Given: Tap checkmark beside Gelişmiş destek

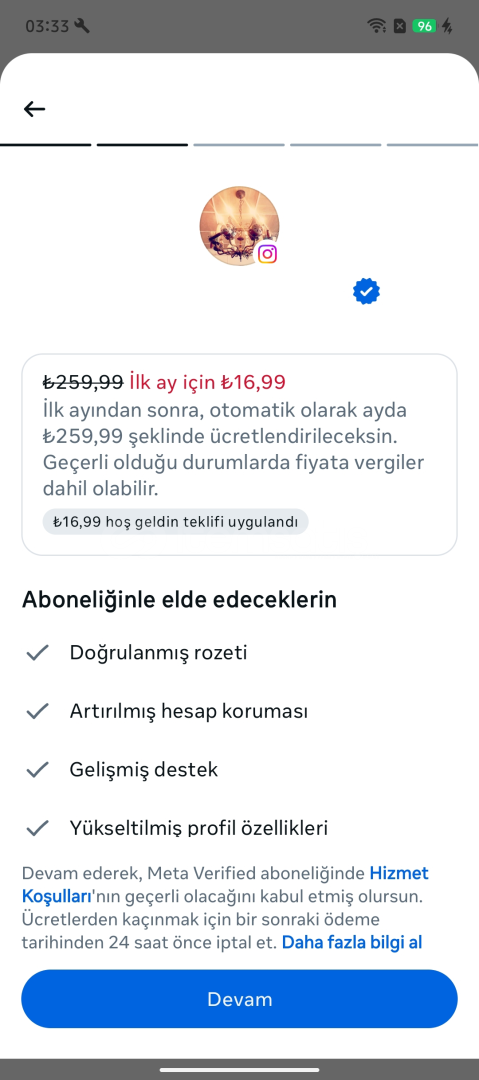Looking at the screenshot, I should point(37,769).
